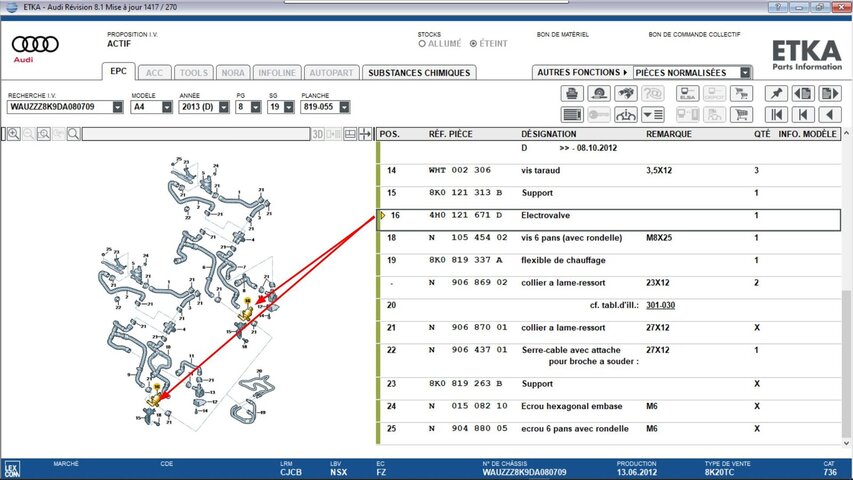
Task: Click BON DE MATÉRIEL label
Action: 563,34
